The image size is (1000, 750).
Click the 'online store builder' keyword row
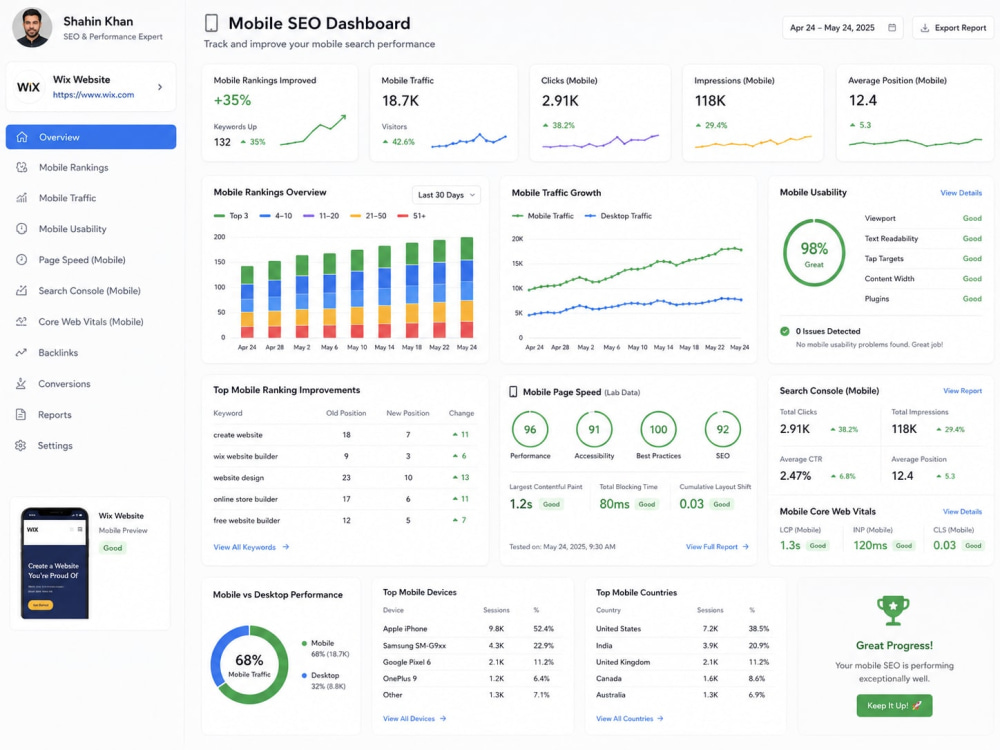click(x=344, y=499)
